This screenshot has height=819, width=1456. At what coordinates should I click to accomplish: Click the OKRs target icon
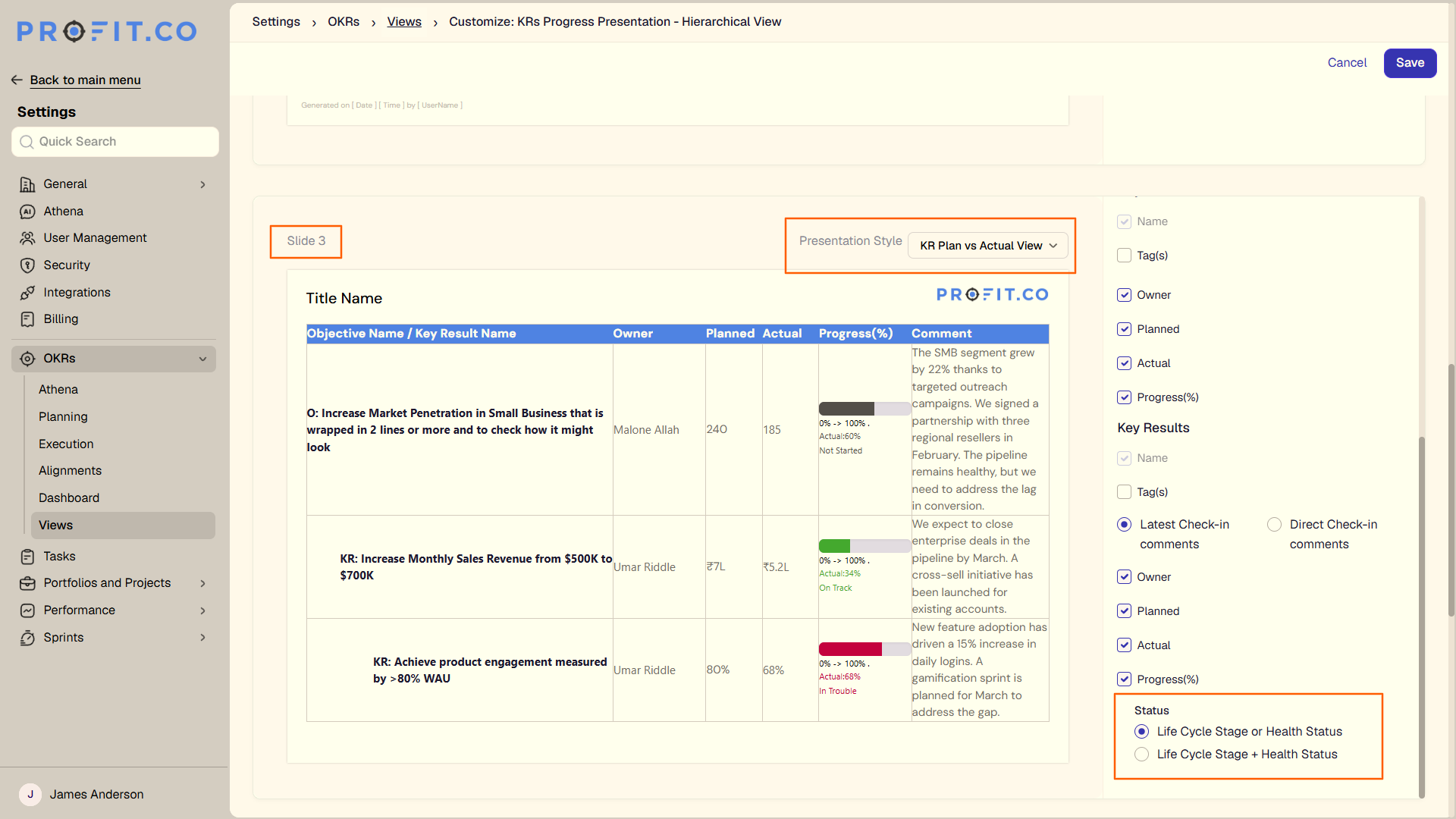(x=27, y=359)
